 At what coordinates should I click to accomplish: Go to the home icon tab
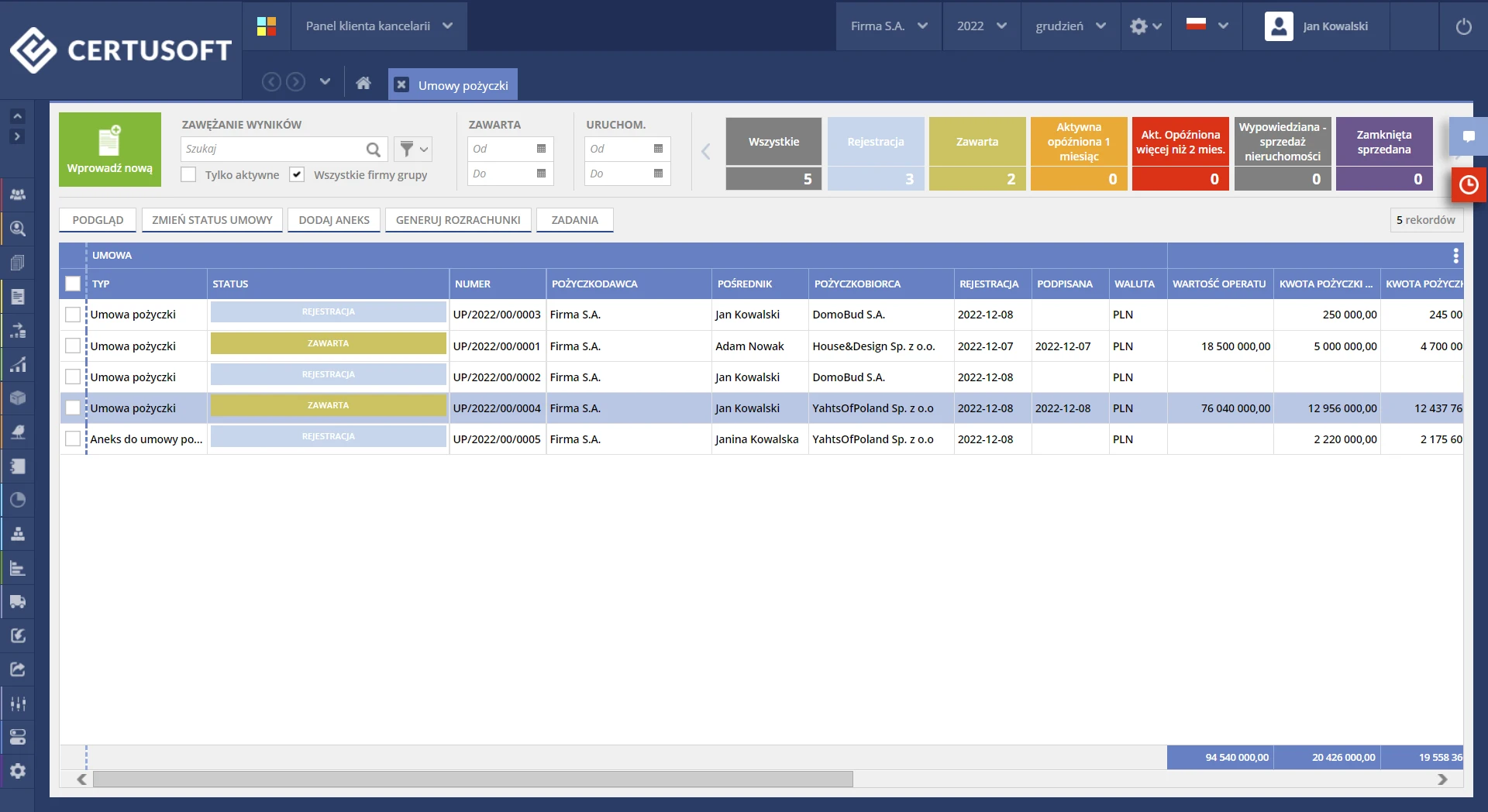[x=363, y=83]
